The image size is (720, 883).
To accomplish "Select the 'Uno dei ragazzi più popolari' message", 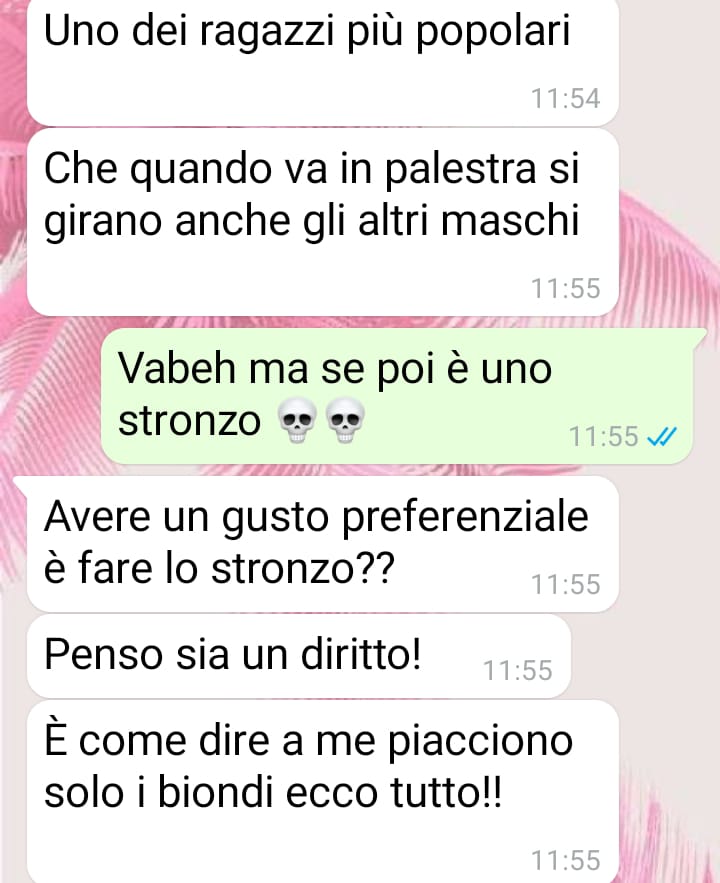I will (323, 63).
